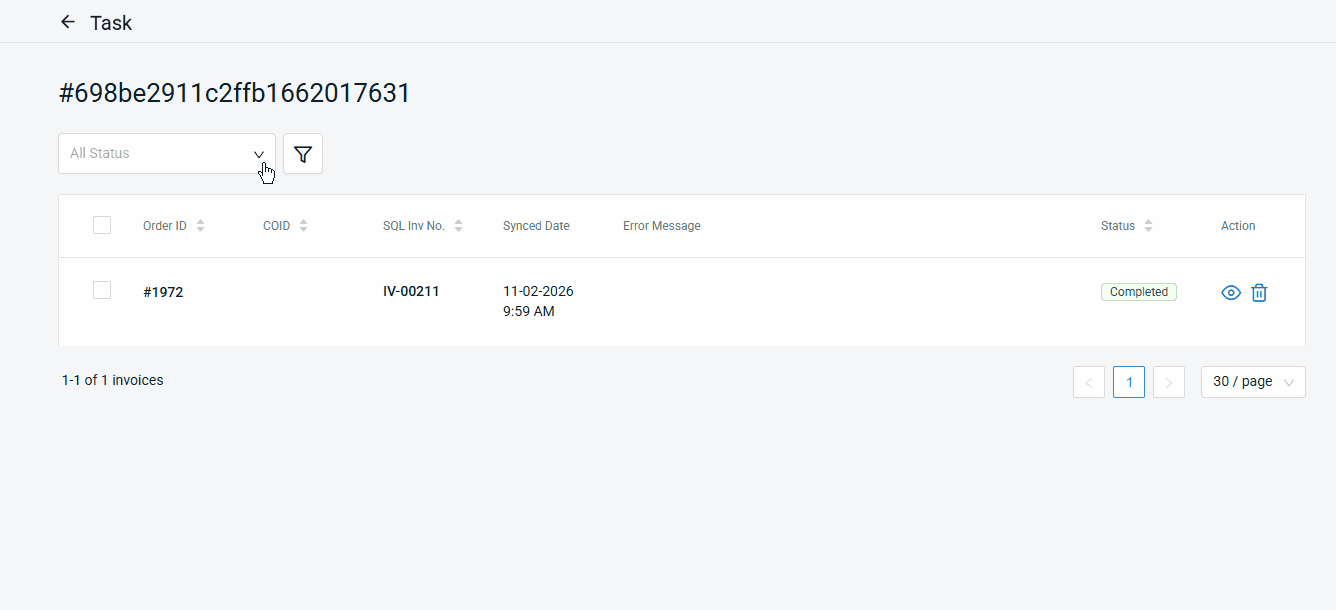Tick the select-all checkbox in the table header

point(102,225)
